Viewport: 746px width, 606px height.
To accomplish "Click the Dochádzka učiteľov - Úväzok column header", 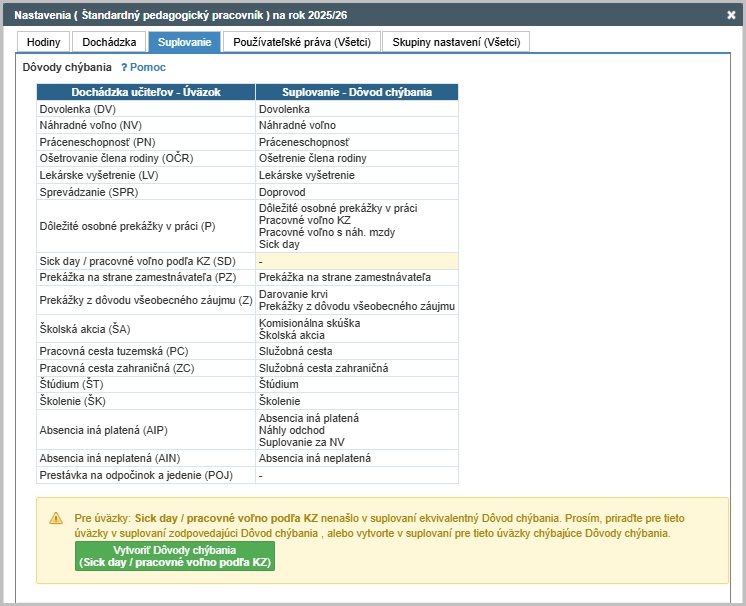I will point(146,92).
